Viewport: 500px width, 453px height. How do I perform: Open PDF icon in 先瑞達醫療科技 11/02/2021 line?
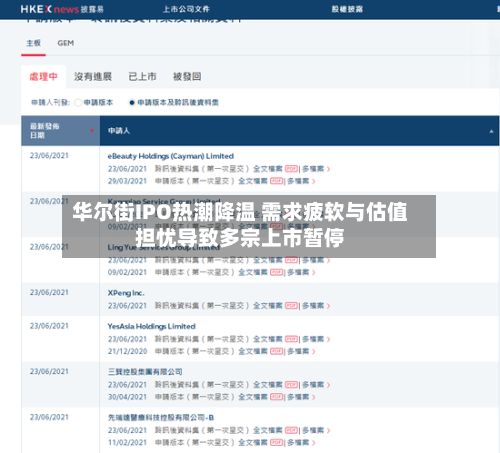tap(277, 443)
